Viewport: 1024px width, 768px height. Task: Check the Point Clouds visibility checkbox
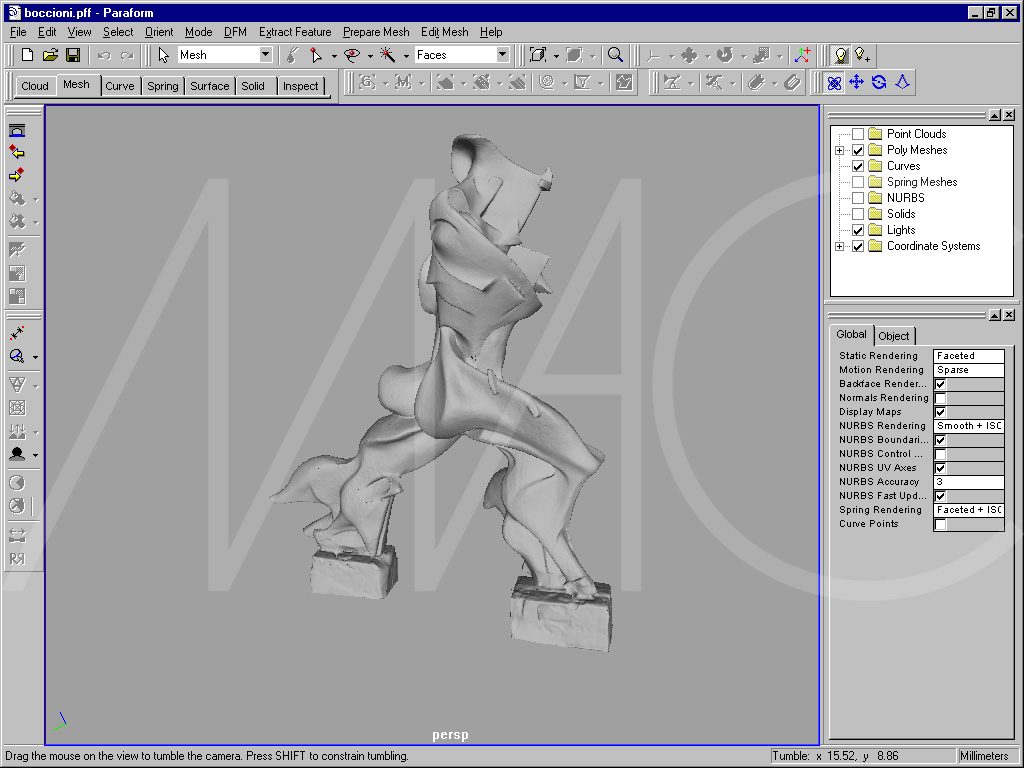coord(858,134)
